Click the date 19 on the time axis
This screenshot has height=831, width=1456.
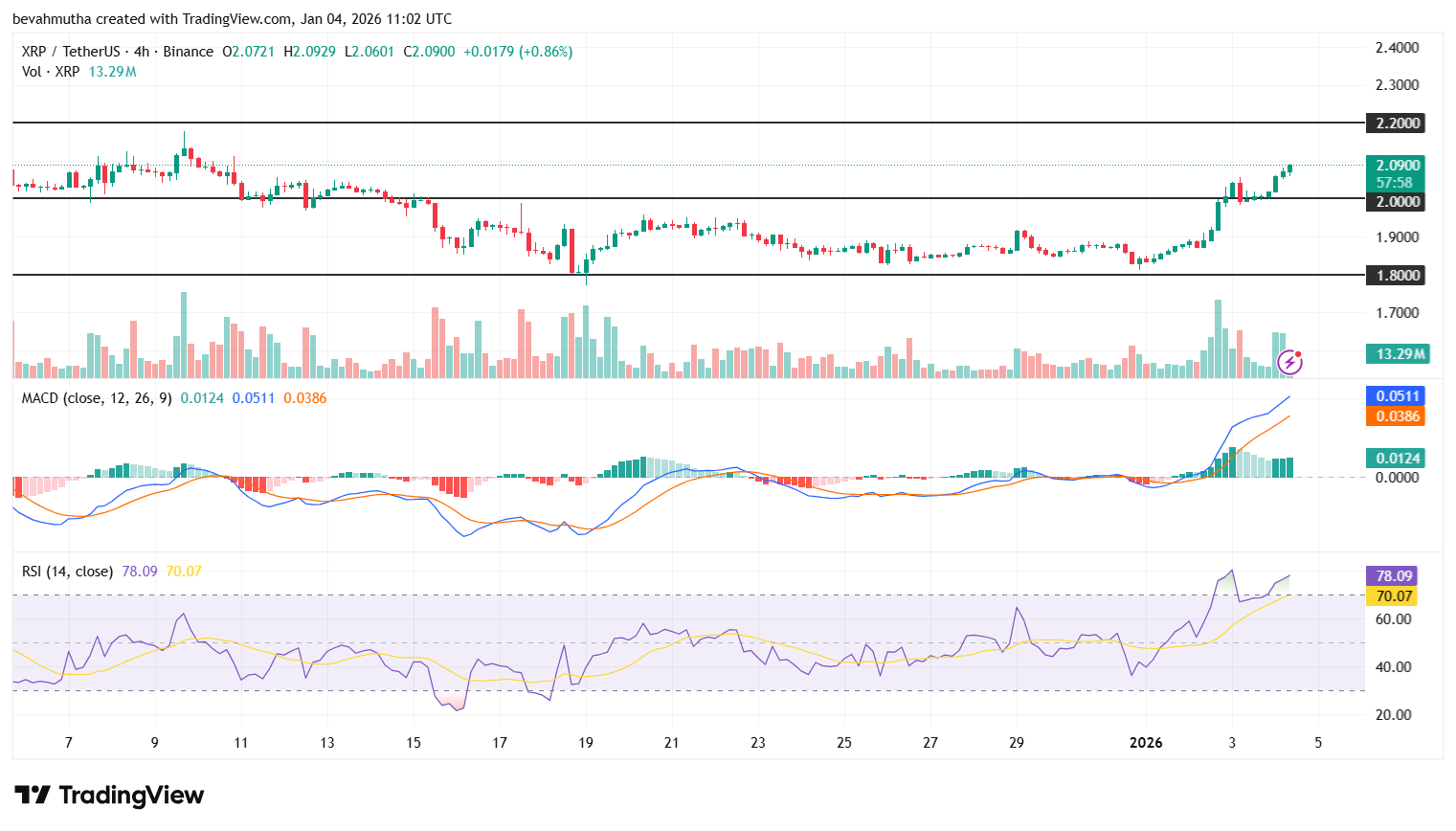click(x=586, y=743)
